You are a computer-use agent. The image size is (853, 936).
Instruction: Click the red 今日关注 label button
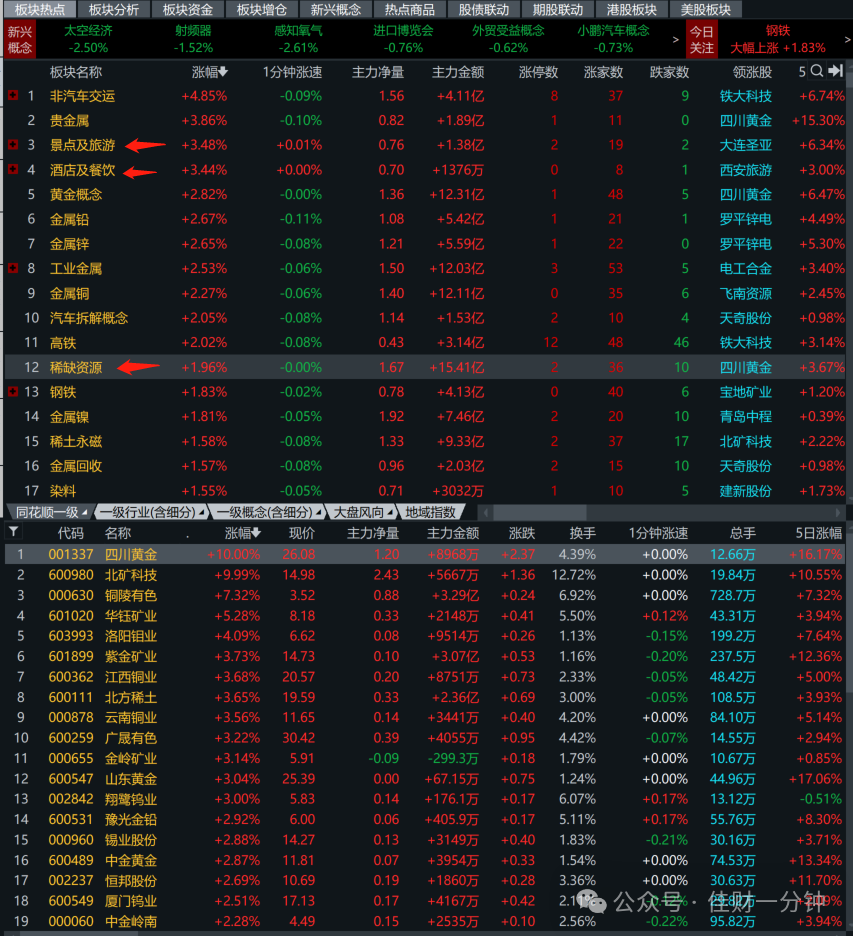click(701, 39)
